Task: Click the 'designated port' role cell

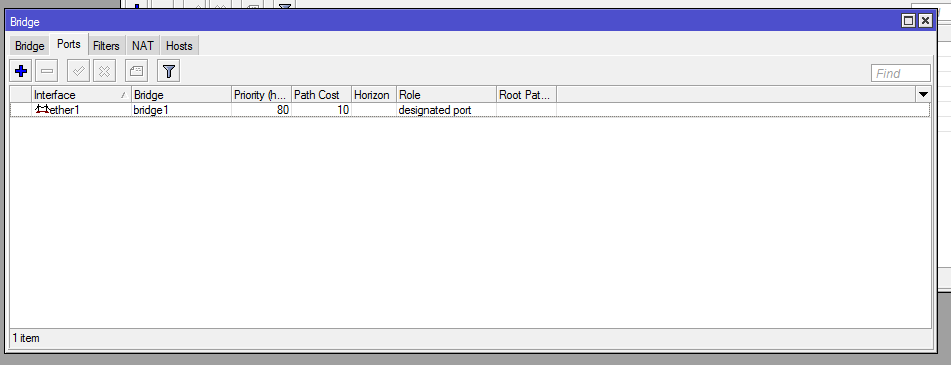Action: 446,110
